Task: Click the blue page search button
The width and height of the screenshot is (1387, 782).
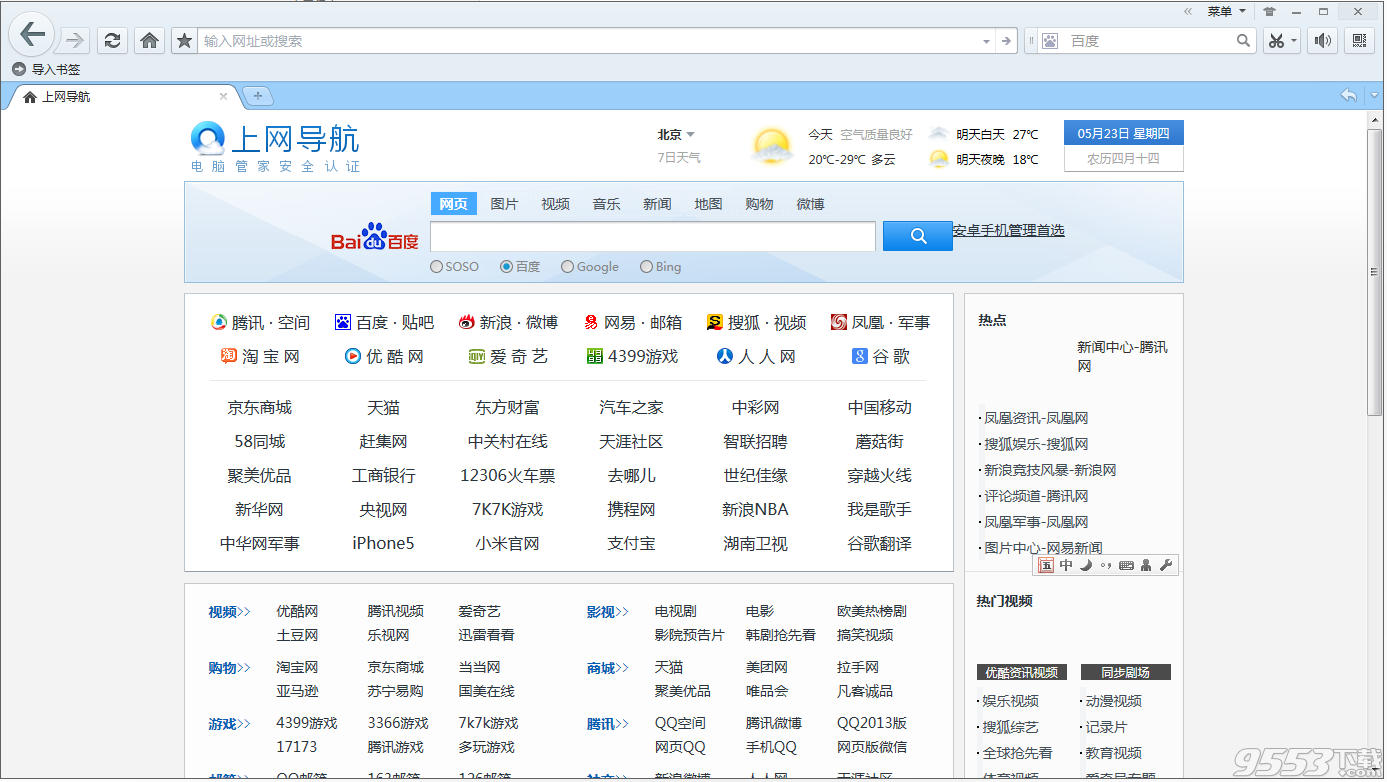Action: click(918, 237)
